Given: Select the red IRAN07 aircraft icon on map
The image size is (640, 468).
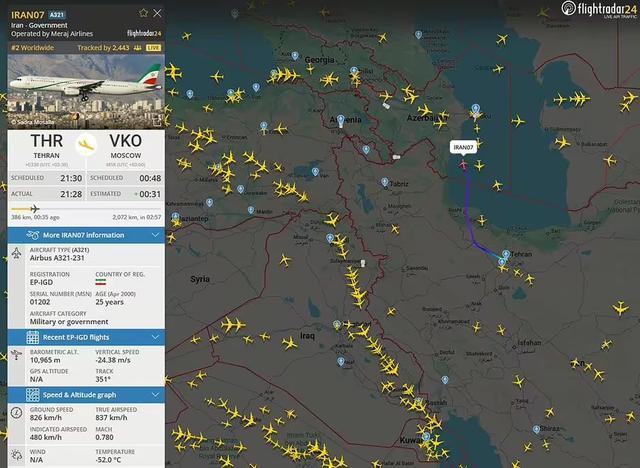Looking at the screenshot, I should (463, 164).
